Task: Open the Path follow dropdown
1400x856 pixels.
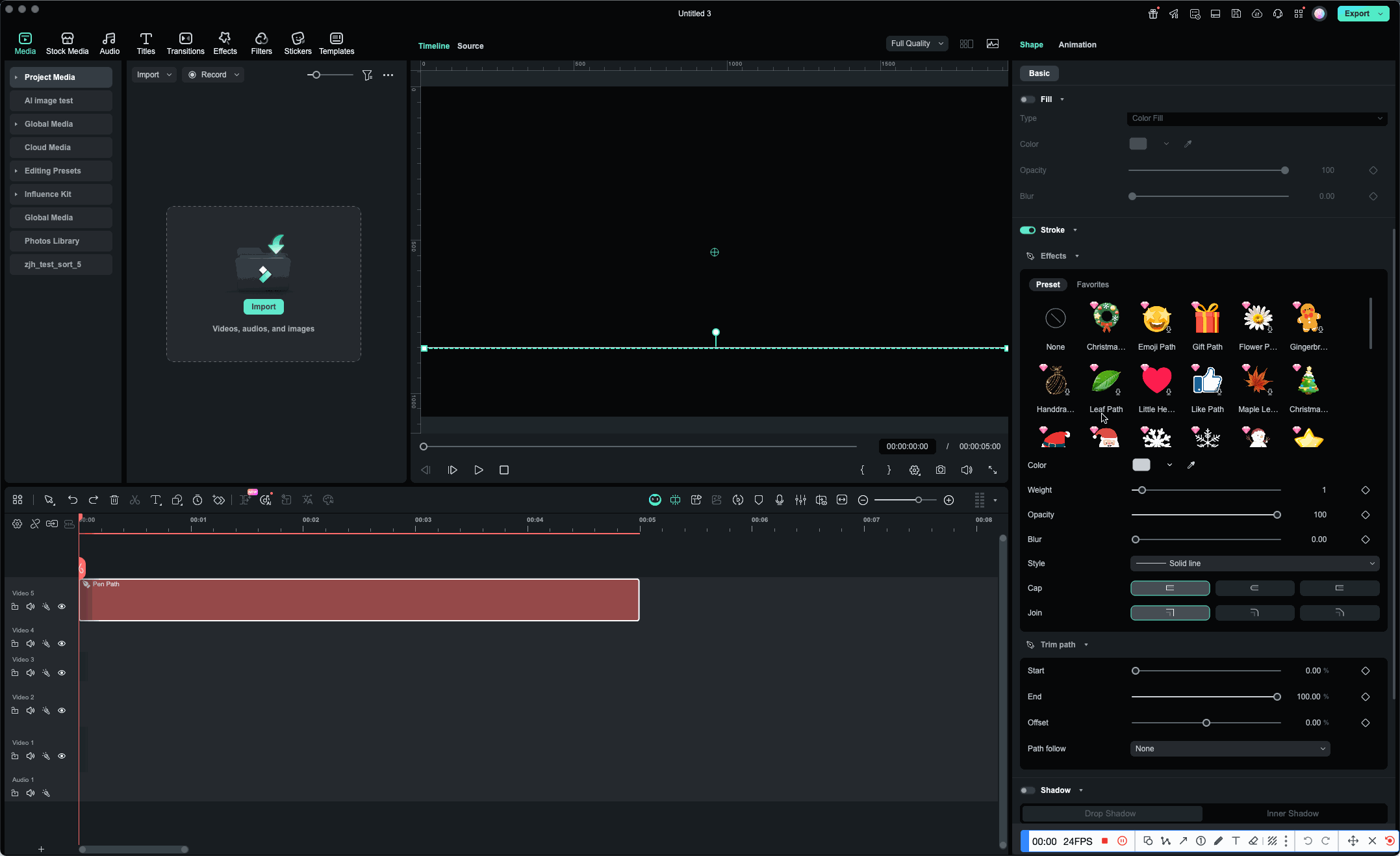Action: 1230,749
